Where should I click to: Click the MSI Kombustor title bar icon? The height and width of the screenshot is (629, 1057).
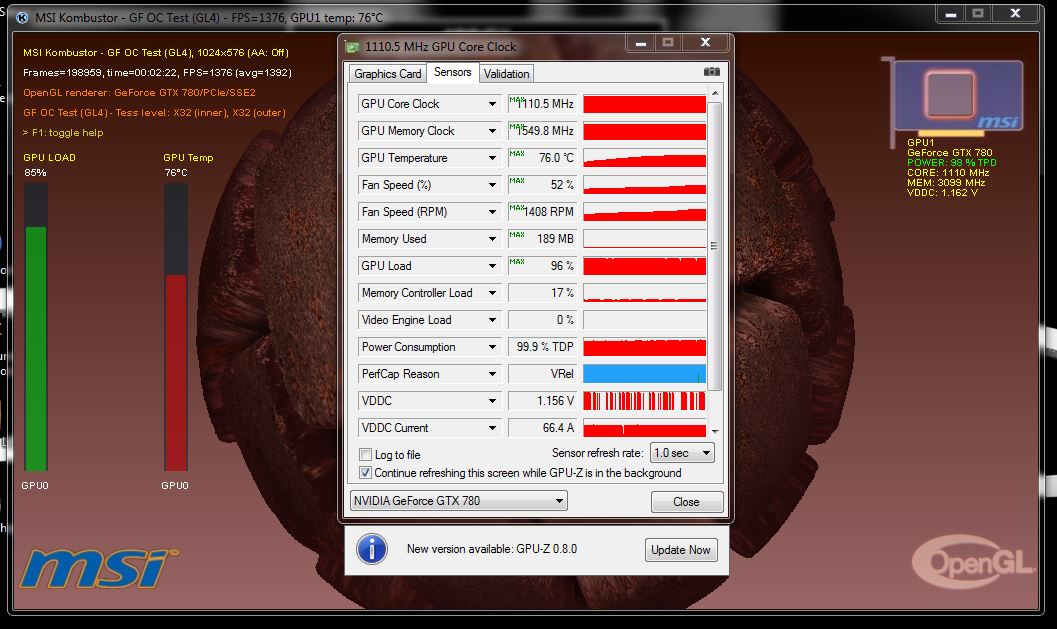pyautogui.click(x=22, y=18)
